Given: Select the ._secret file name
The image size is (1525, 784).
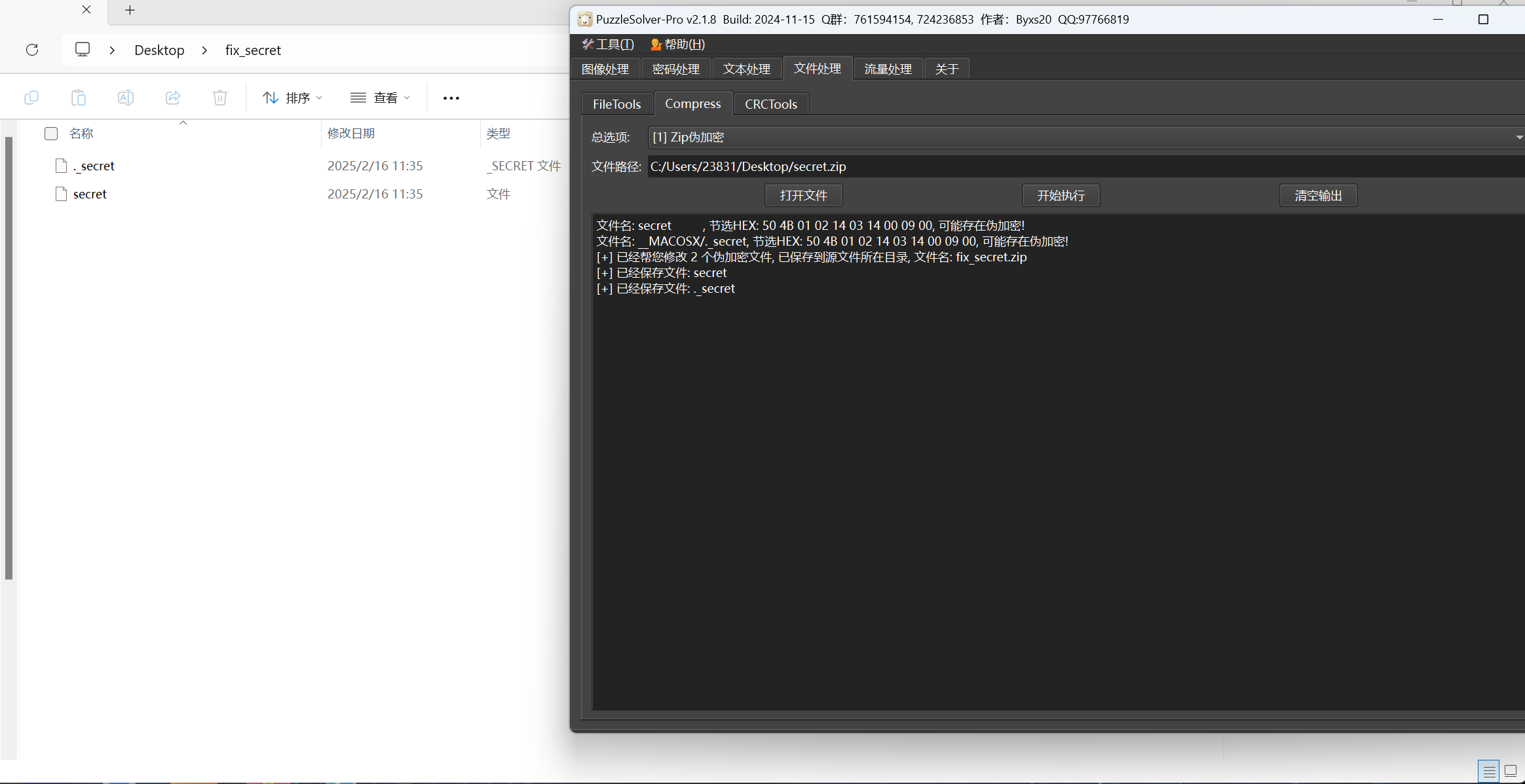Looking at the screenshot, I should point(94,166).
